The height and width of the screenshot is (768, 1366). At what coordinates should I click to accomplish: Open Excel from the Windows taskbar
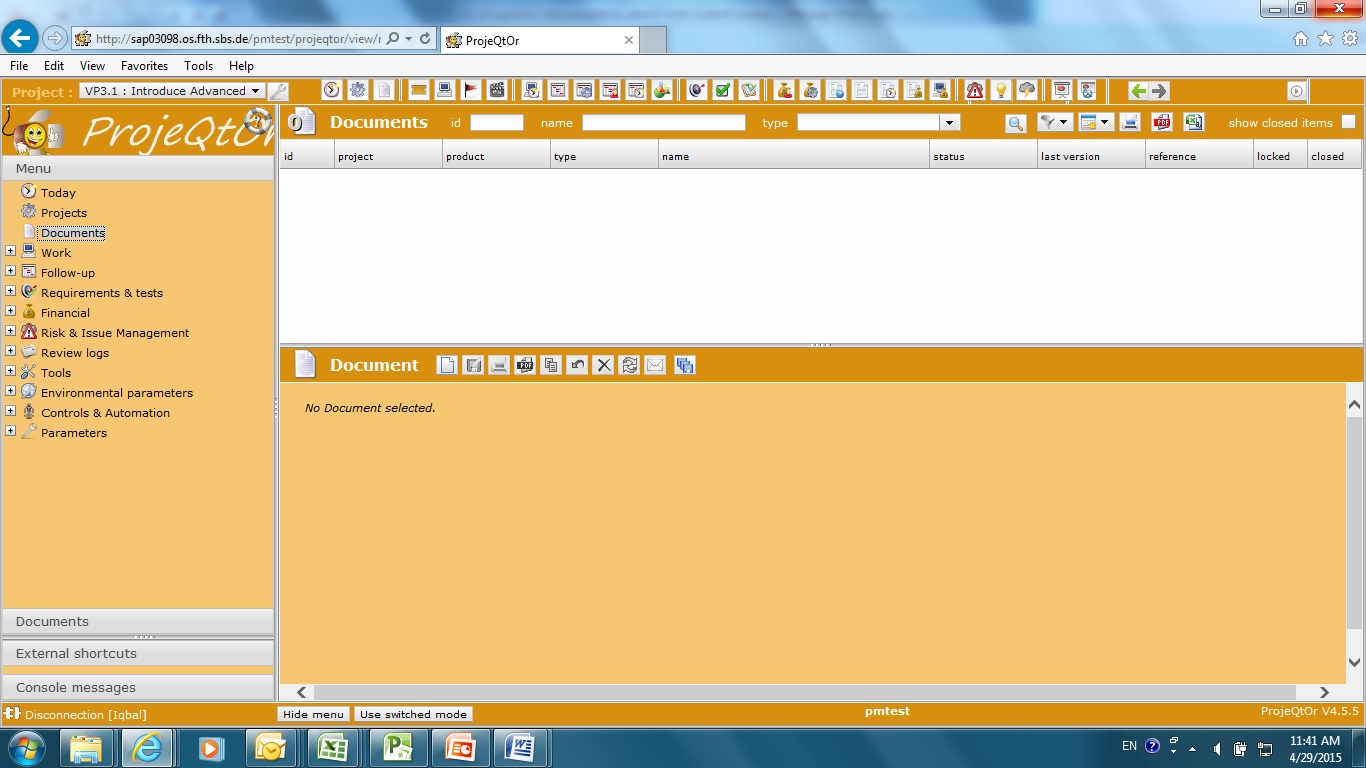click(331, 748)
